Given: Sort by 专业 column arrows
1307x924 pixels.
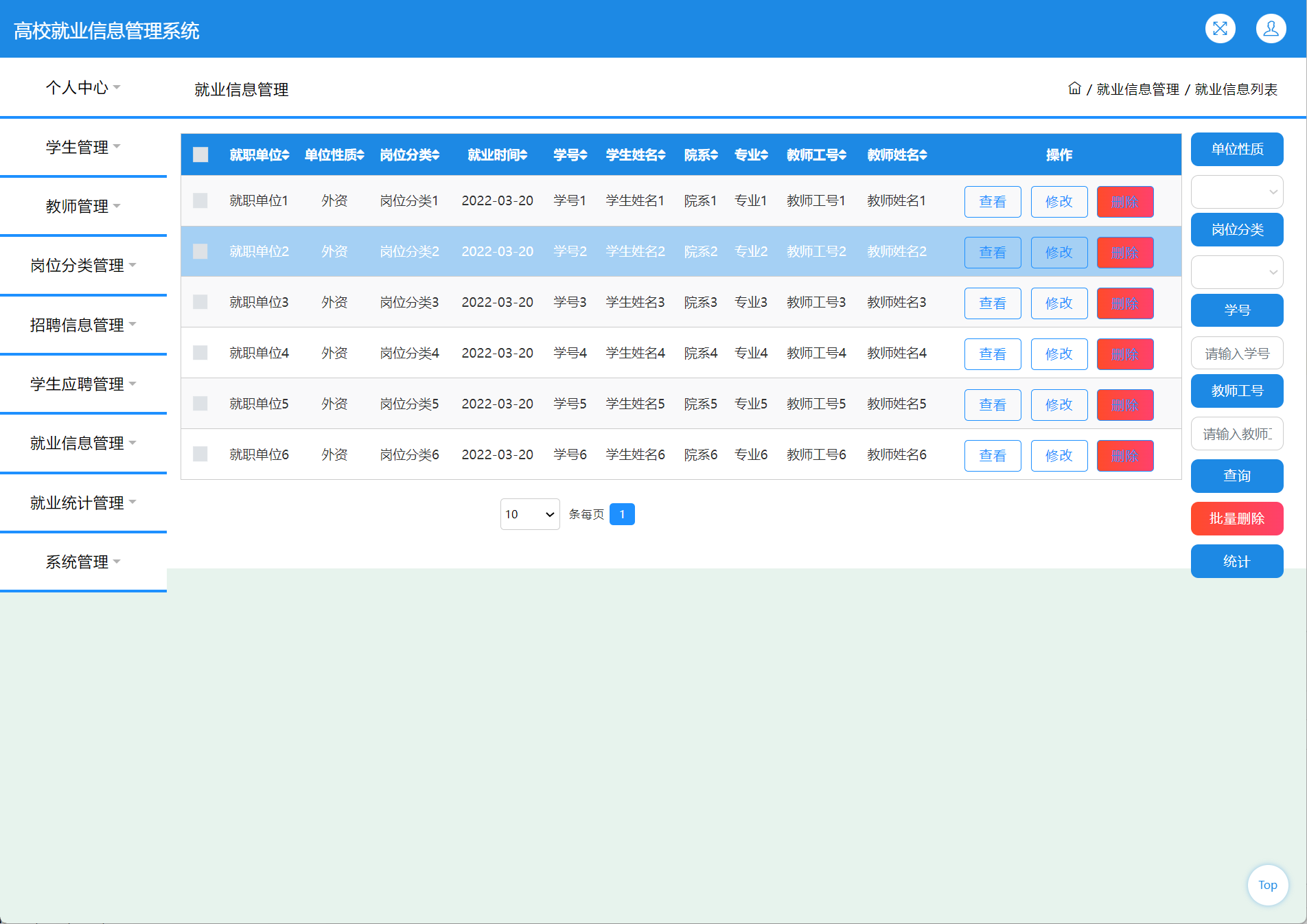Looking at the screenshot, I should [764, 155].
